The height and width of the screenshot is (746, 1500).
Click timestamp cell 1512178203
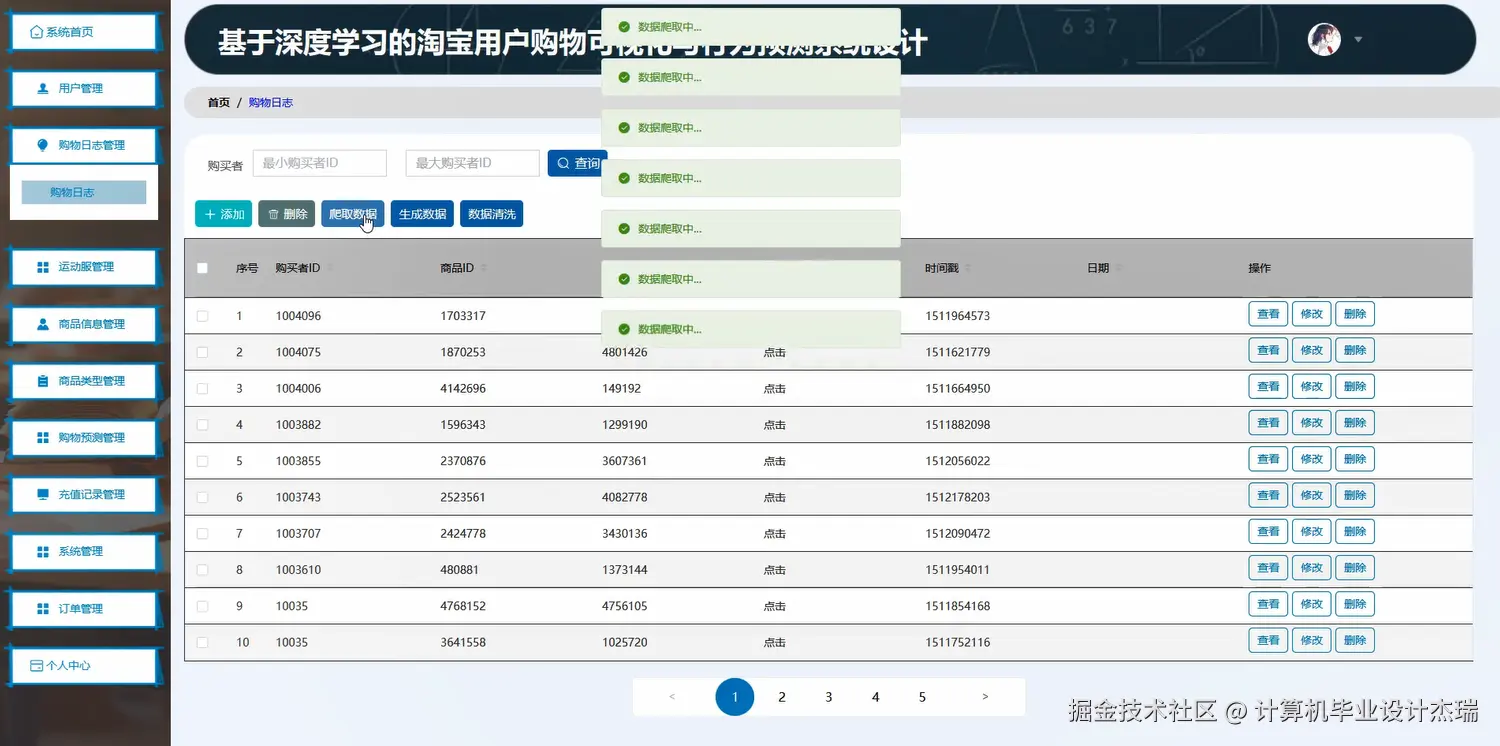tap(958, 497)
